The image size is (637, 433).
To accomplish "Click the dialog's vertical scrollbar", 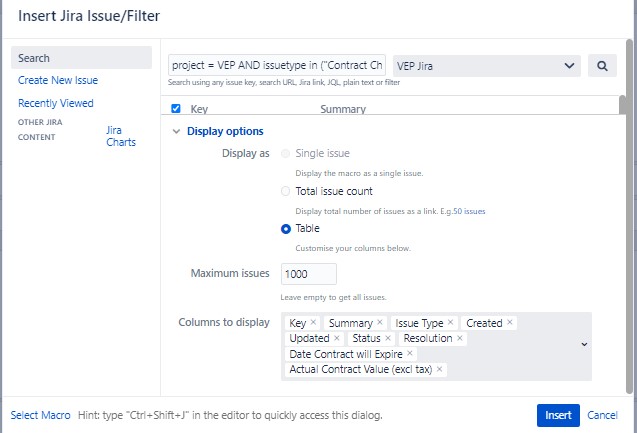I will (x=629, y=216).
